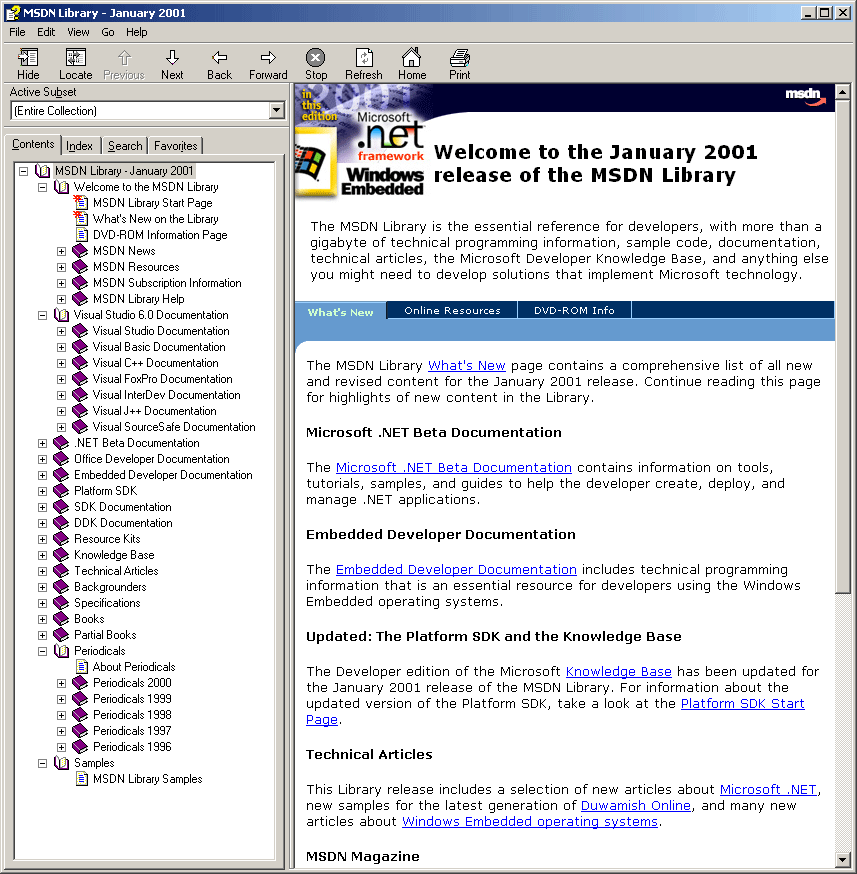857x874 pixels.
Task: Click the Books node book icon
Action: coord(61,619)
